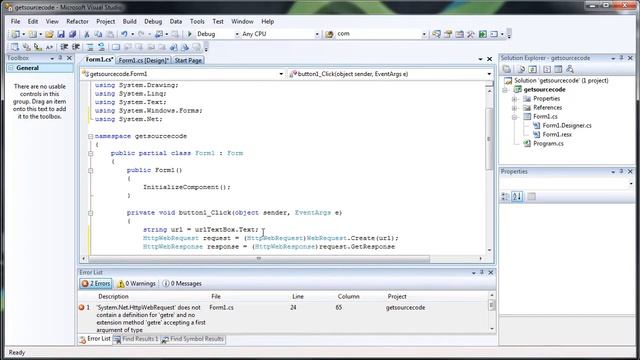
Task: Open the Debug configuration dropdown
Action: tap(237, 34)
